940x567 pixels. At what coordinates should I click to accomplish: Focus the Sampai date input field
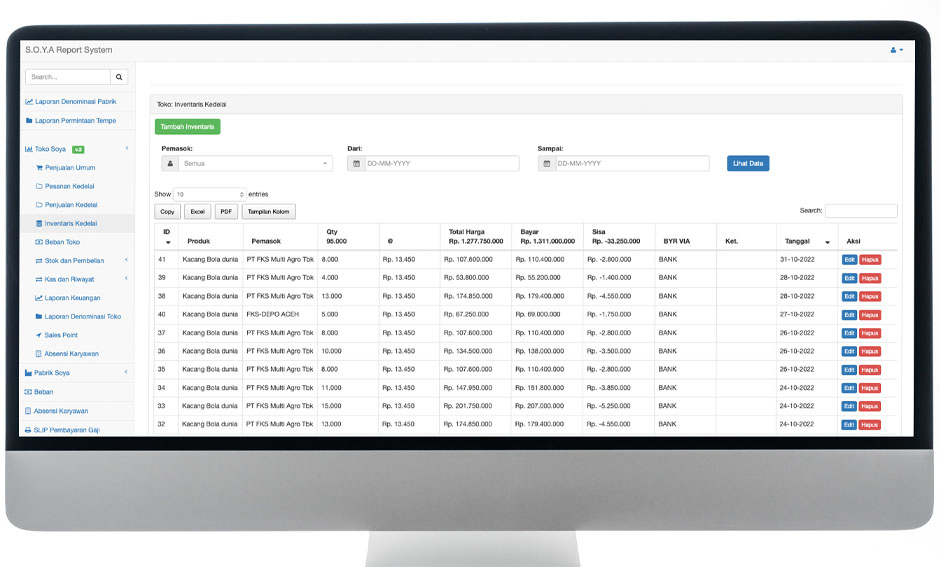(x=632, y=164)
